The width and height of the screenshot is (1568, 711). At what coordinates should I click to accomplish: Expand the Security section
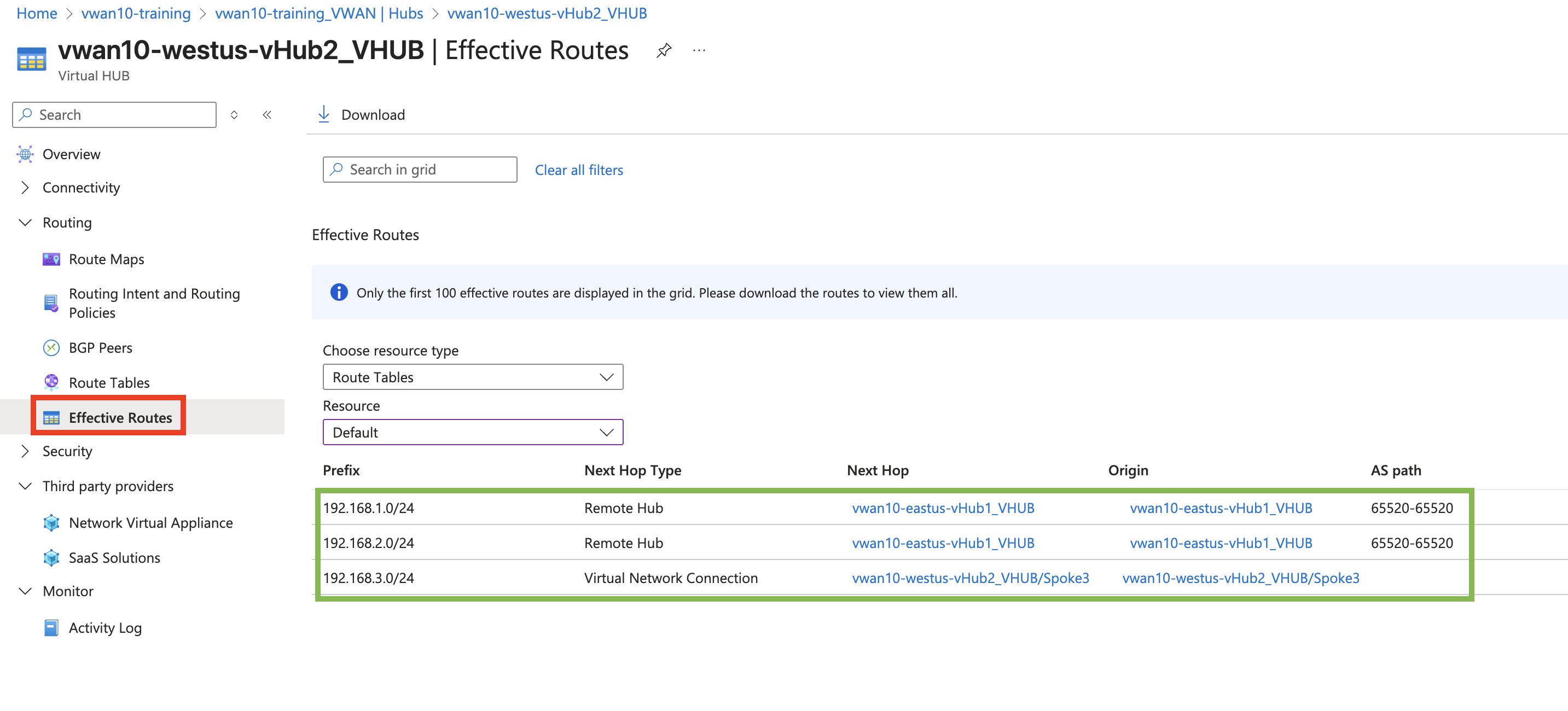(25, 451)
